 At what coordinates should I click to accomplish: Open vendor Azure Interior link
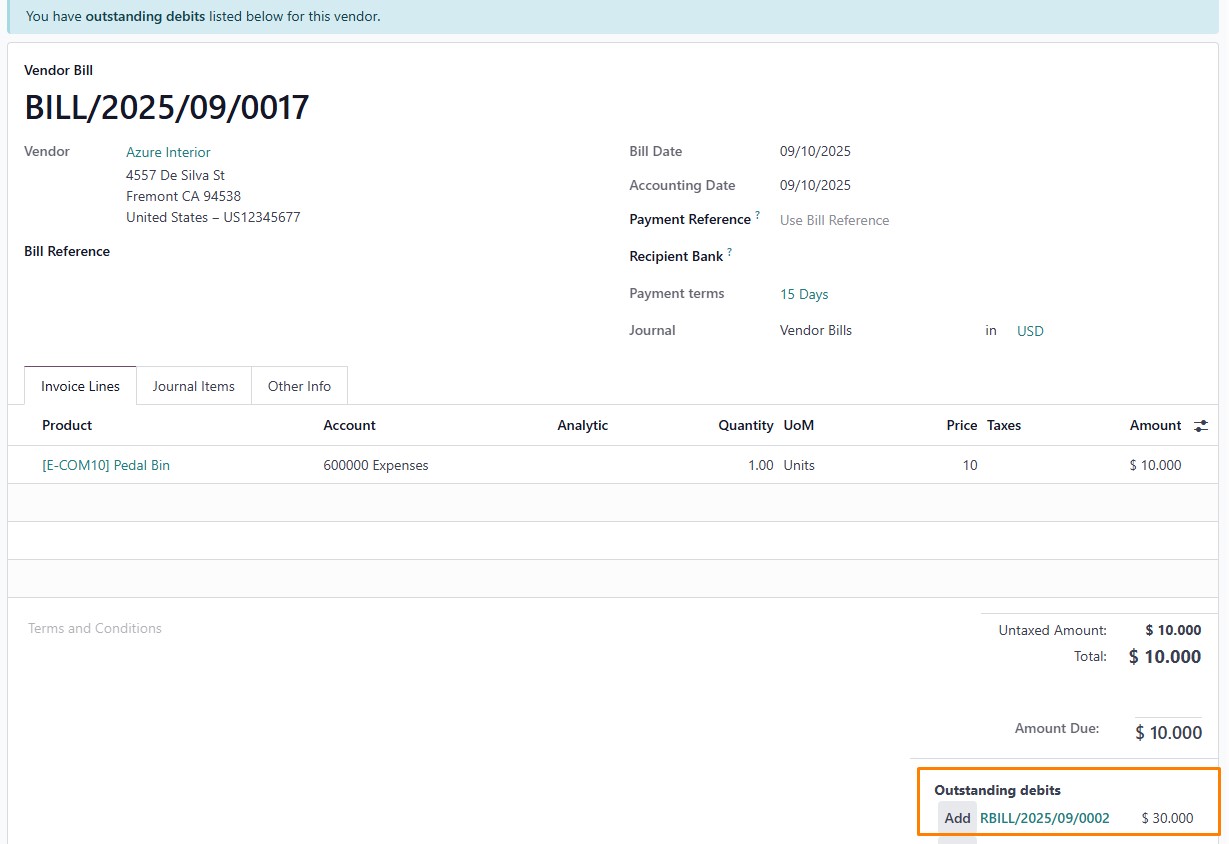168,152
